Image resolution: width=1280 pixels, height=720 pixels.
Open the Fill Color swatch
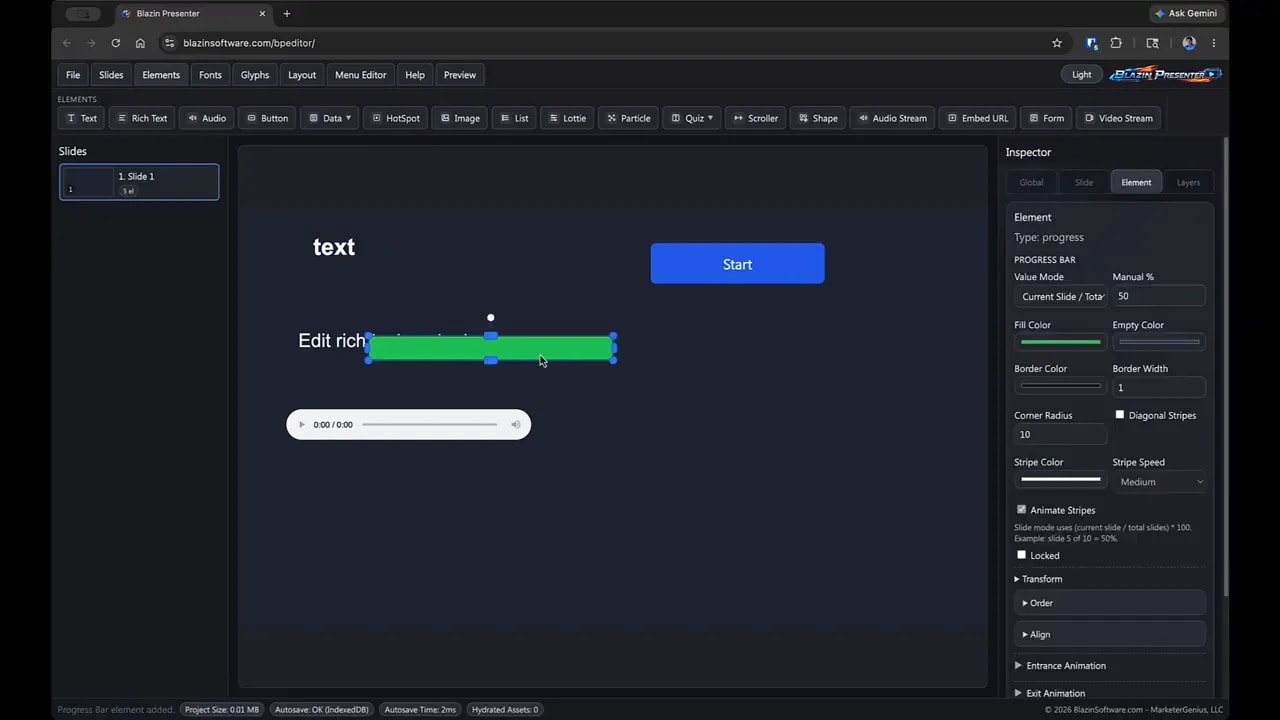[x=1060, y=342]
